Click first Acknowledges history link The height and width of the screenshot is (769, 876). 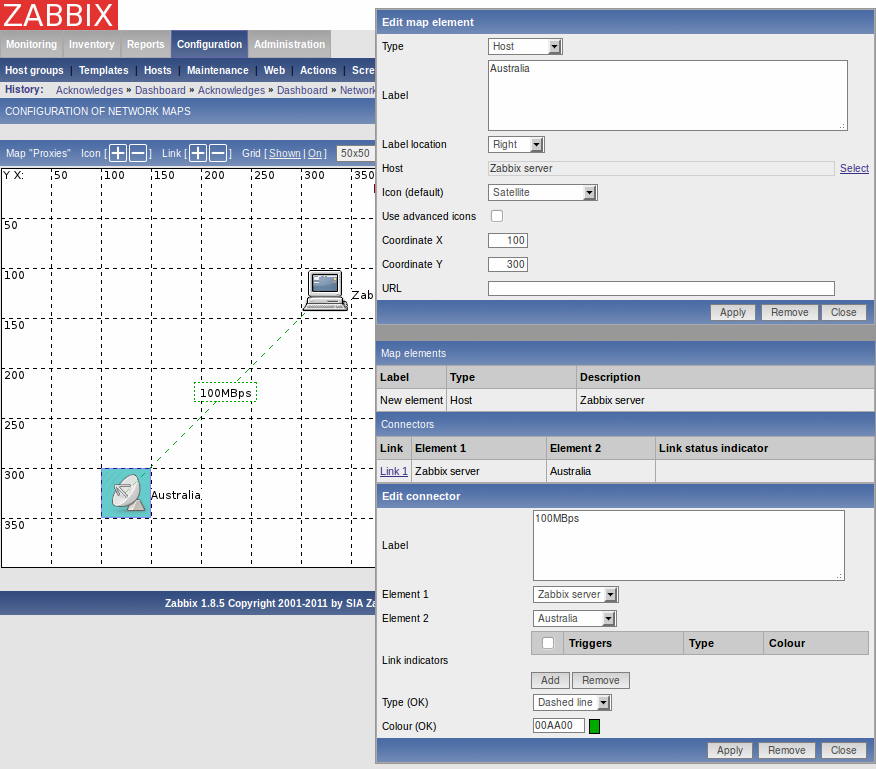tap(89, 90)
